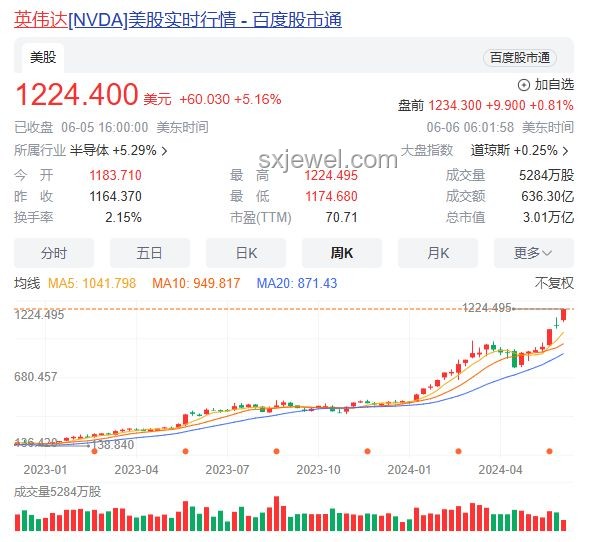Image resolution: width=590 pixels, height=542 pixels.
Task: Click the orange event dot below 2023-10
Action: click(x=368, y=451)
